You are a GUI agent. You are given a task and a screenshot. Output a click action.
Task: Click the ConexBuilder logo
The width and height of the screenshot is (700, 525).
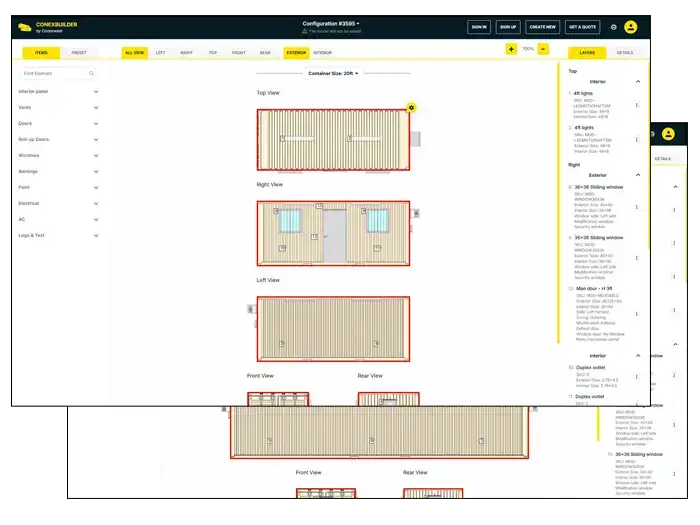(x=50, y=27)
